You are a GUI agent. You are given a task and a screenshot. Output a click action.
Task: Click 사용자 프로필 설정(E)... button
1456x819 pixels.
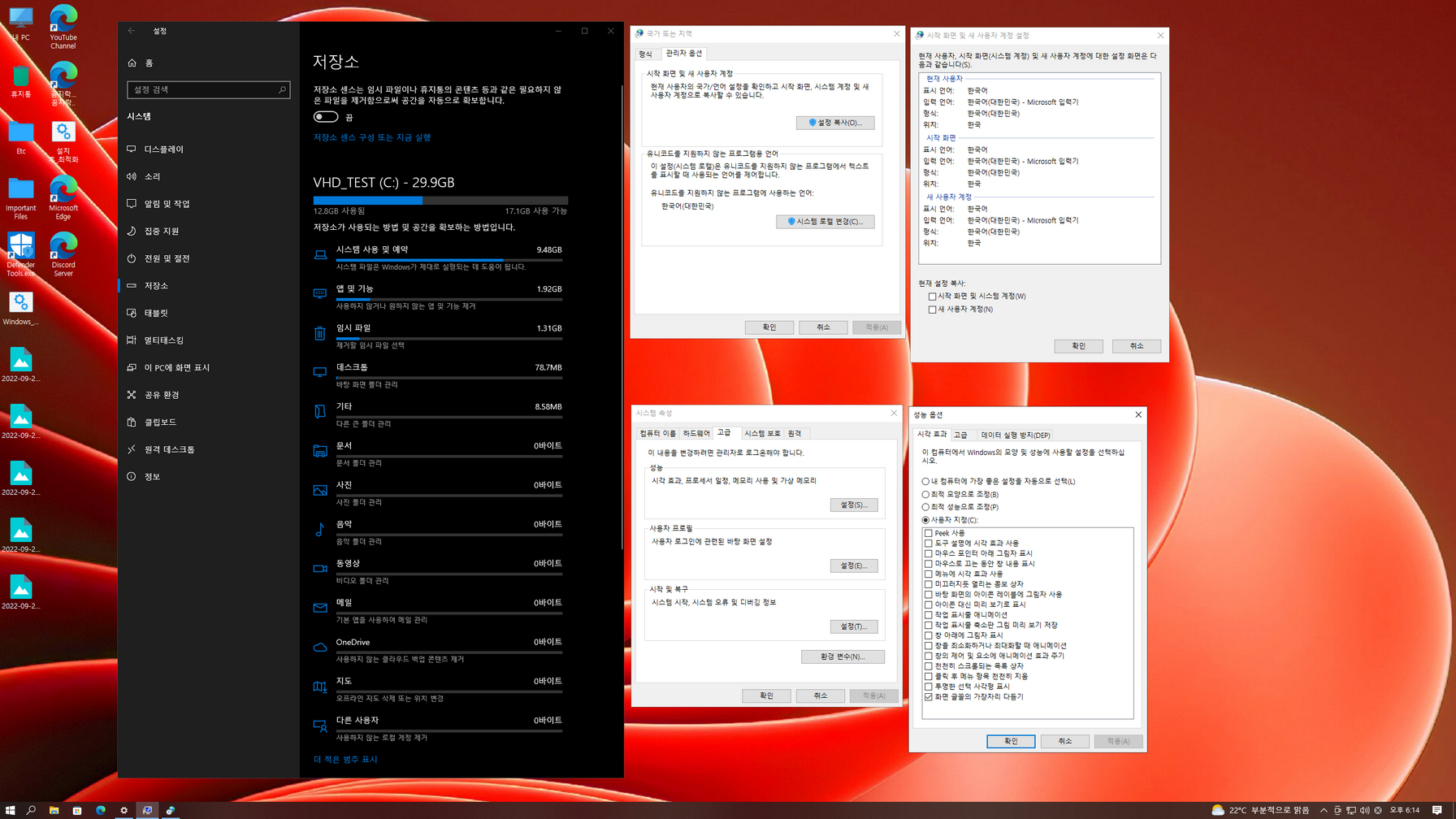coord(854,565)
